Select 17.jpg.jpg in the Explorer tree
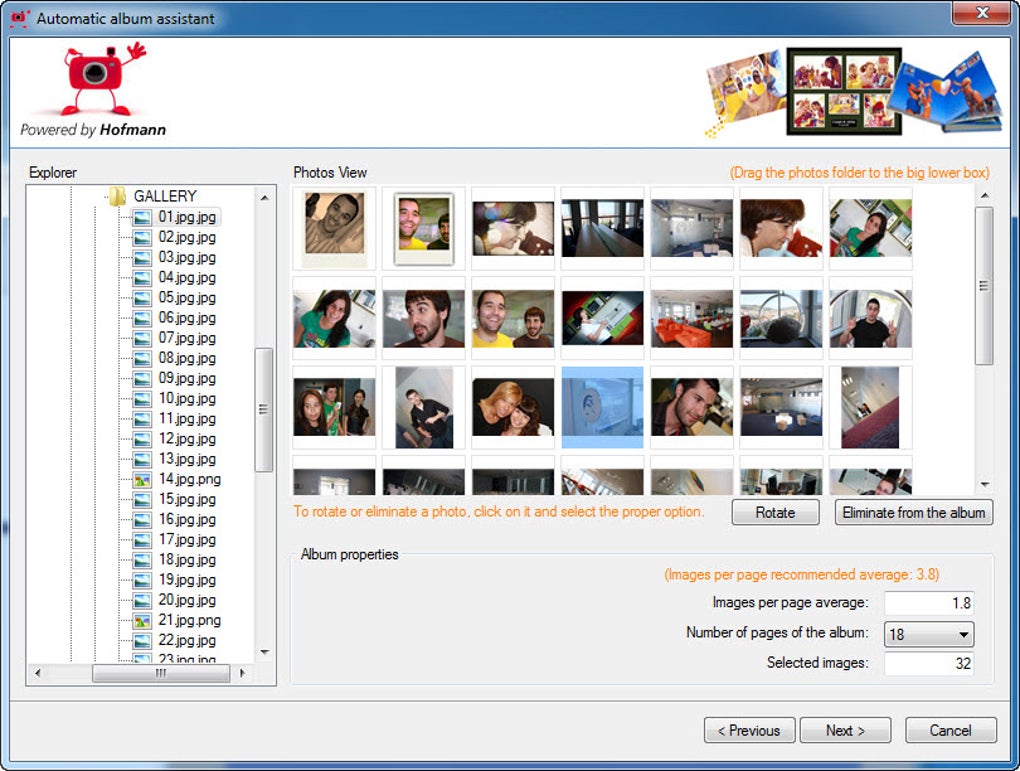This screenshot has height=771, width=1020. [187, 539]
